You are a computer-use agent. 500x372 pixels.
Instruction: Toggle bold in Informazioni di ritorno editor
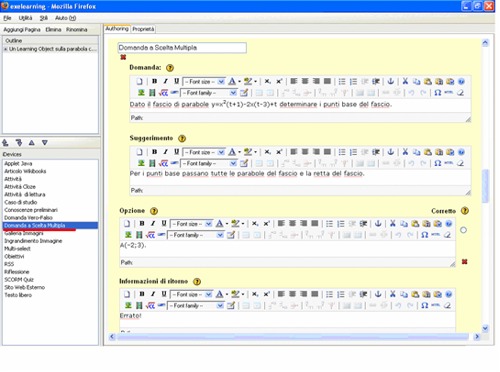tap(142, 294)
